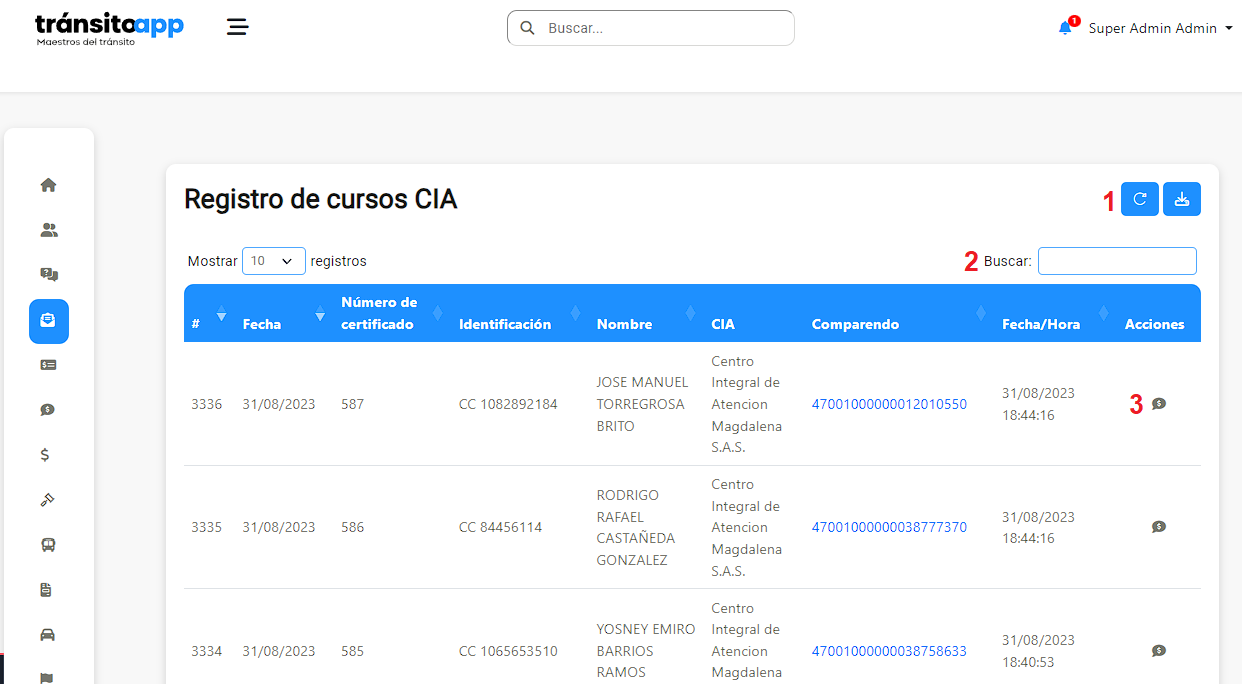Click certificate number 585
Viewport: 1242px width, 692px height.
pyautogui.click(x=352, y=651)
